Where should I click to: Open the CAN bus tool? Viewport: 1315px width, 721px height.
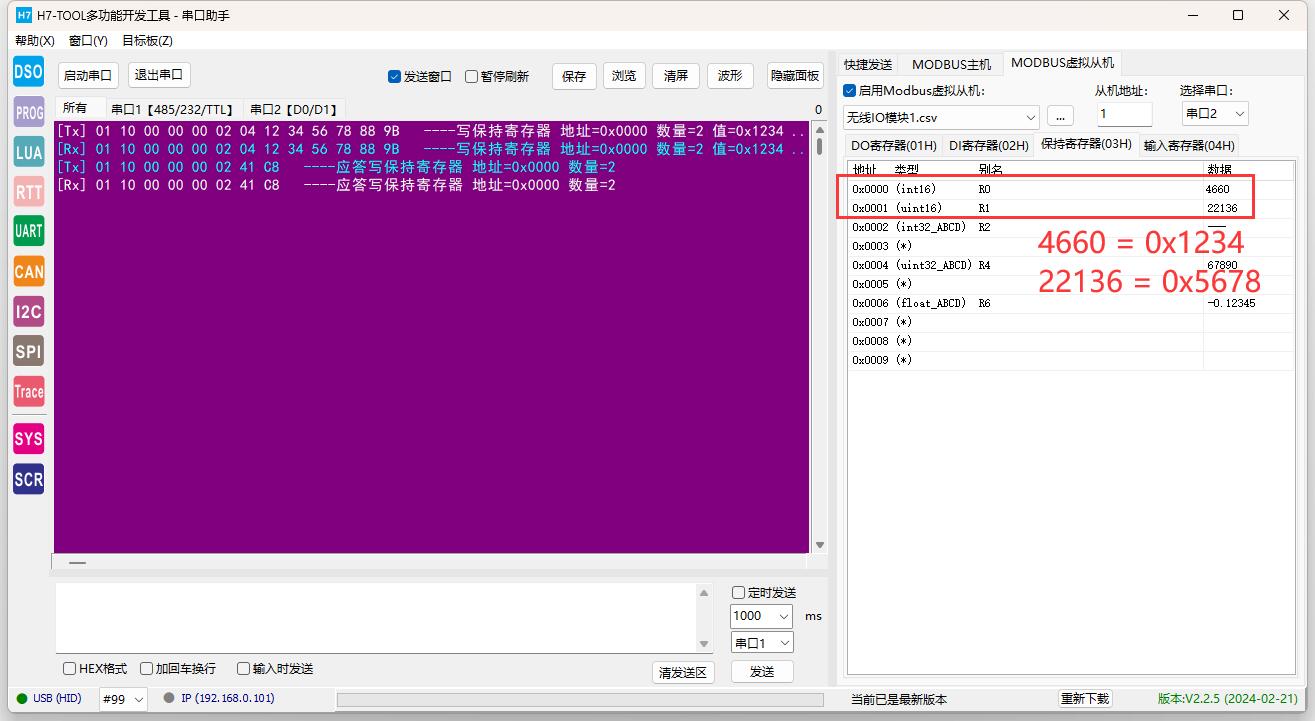pos(28,271)
